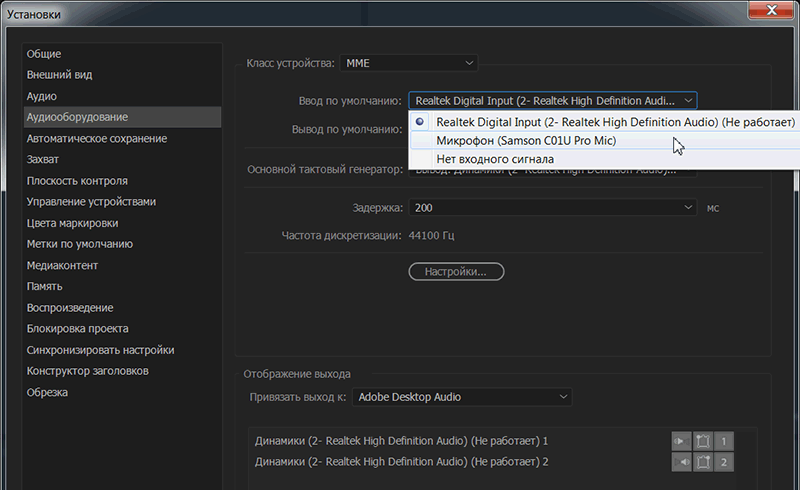
Task: Click channel 1 icon in Динамики row 1
Action: point(723,441)
